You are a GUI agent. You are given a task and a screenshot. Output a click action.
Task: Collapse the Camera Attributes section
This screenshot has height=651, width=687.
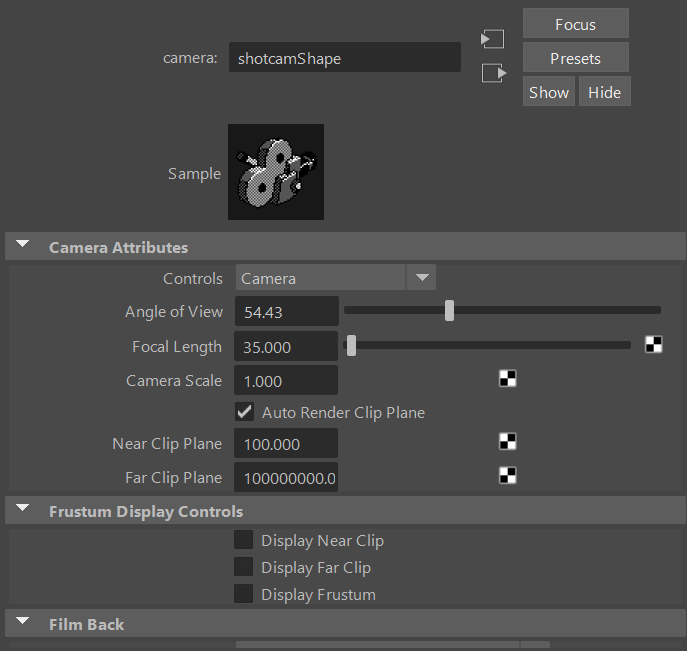point(23,246)
